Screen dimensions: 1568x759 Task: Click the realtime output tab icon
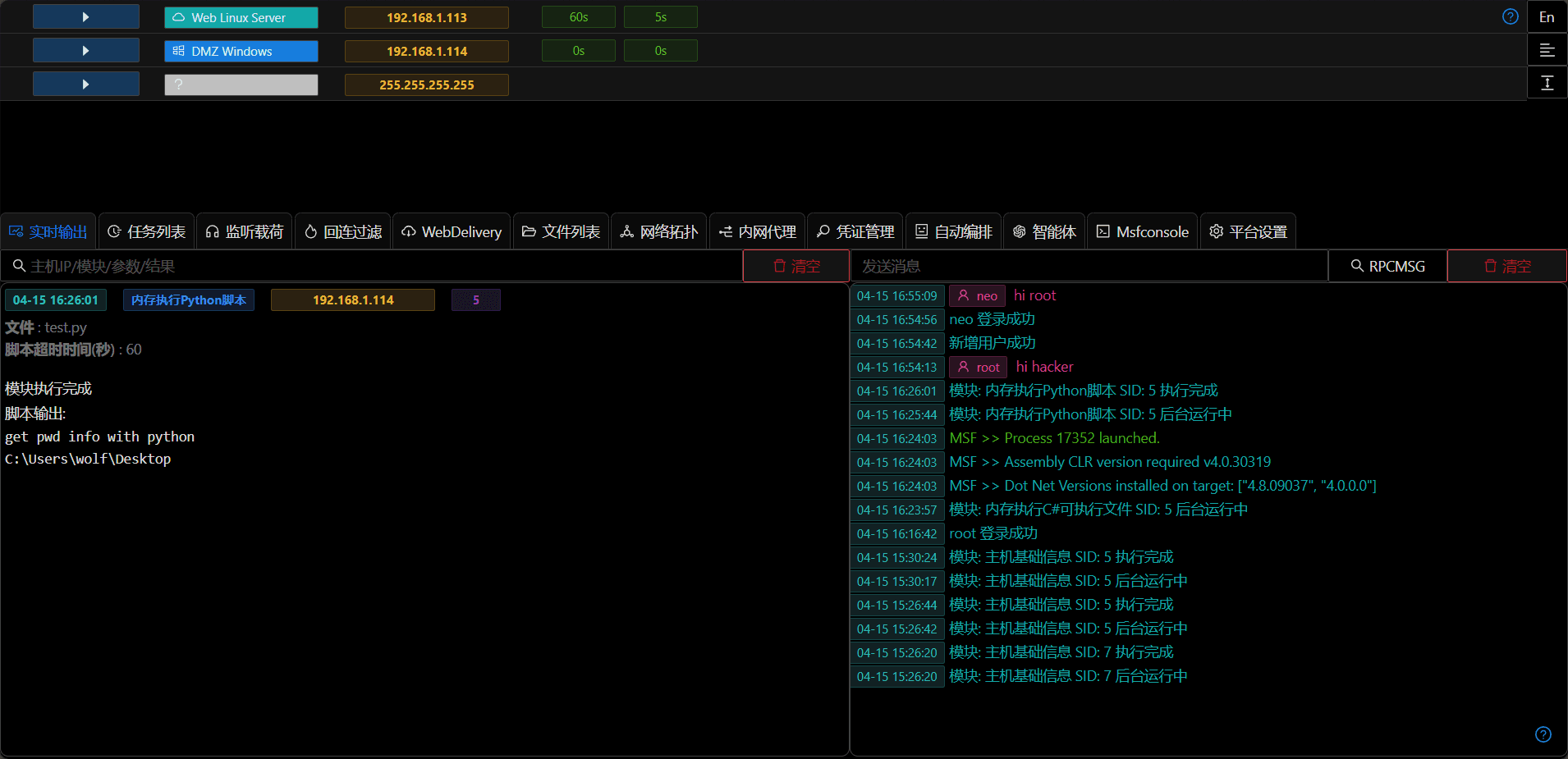(16, 231)
